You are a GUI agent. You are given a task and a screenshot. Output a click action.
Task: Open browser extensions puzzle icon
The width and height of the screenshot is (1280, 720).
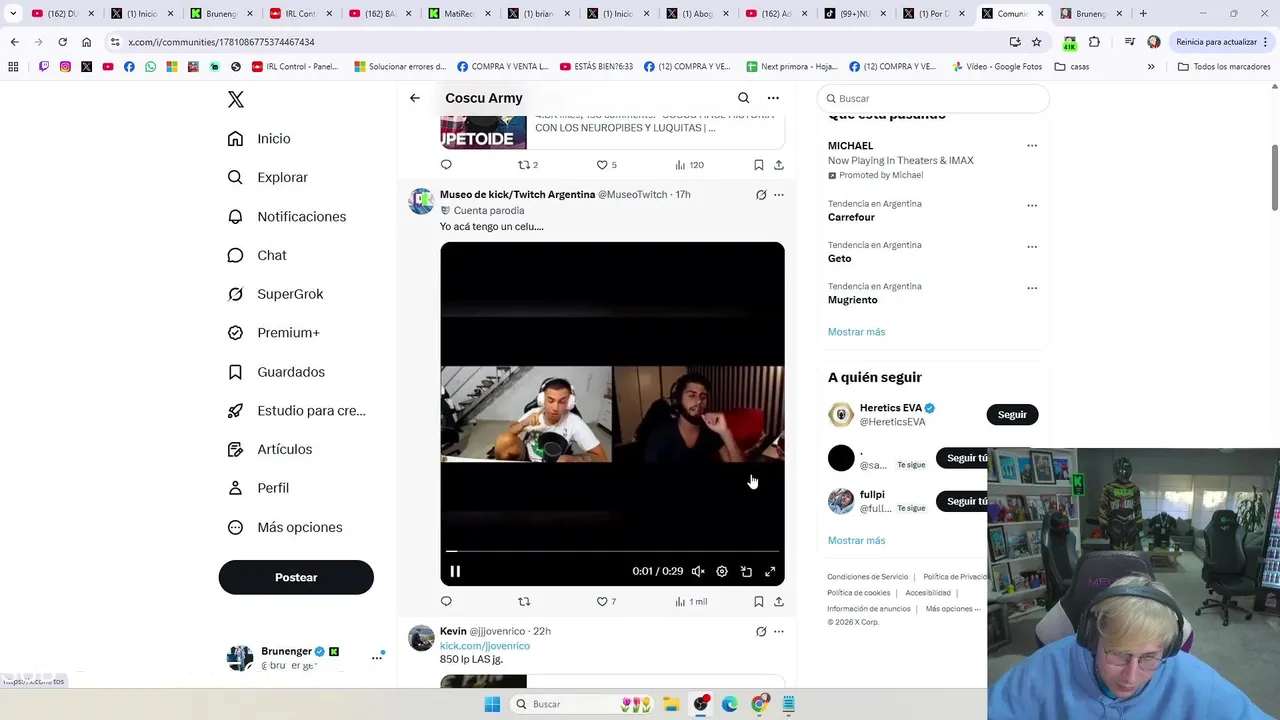pos(1094,42)
